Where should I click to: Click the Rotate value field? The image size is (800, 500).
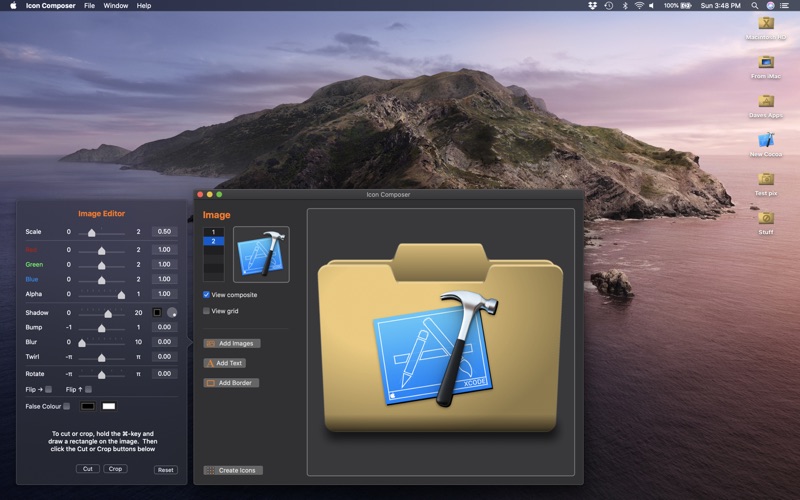(x=164, y=373)
